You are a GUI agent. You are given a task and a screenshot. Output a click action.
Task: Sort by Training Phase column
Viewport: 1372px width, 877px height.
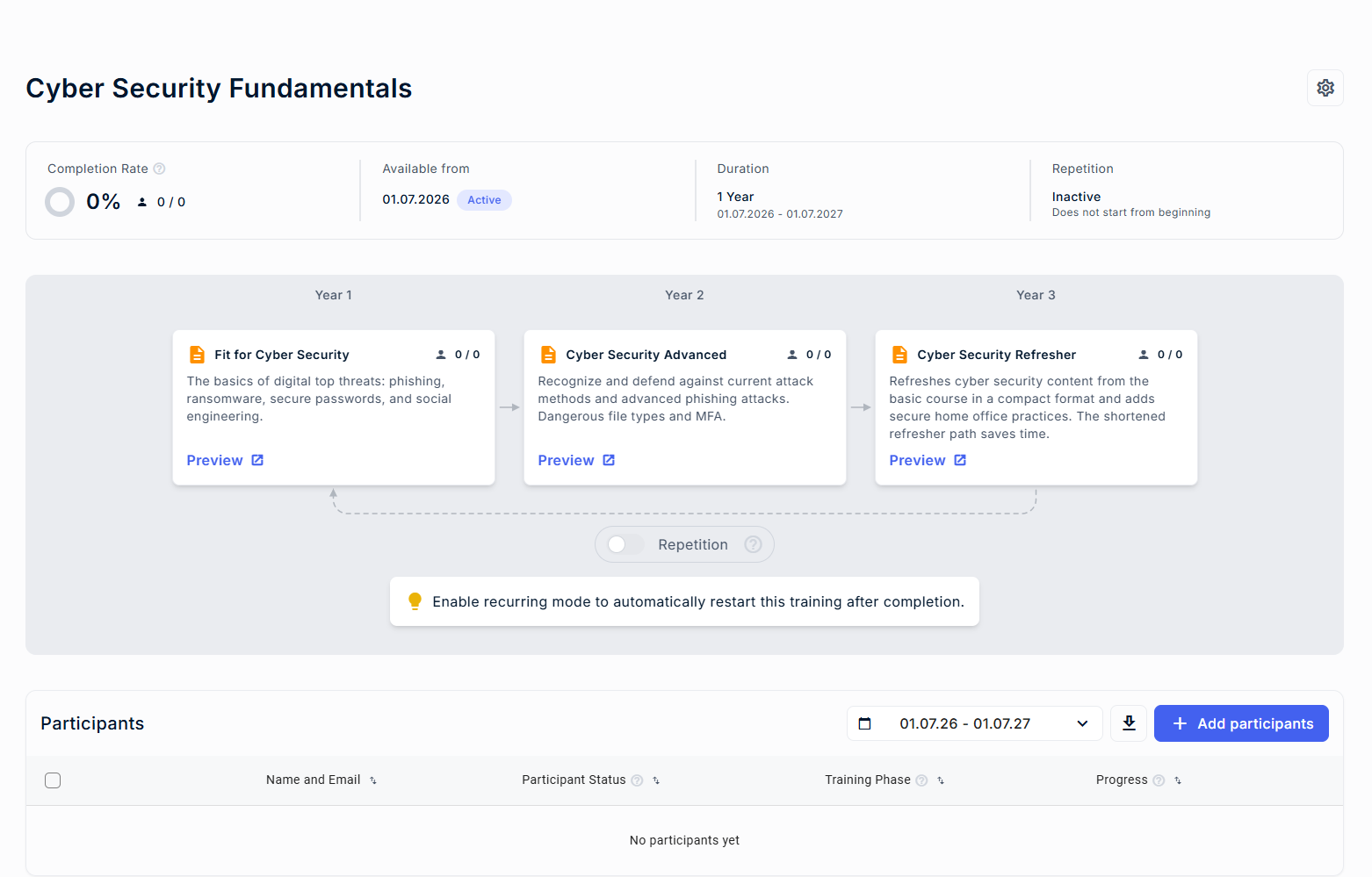point(941,780)
